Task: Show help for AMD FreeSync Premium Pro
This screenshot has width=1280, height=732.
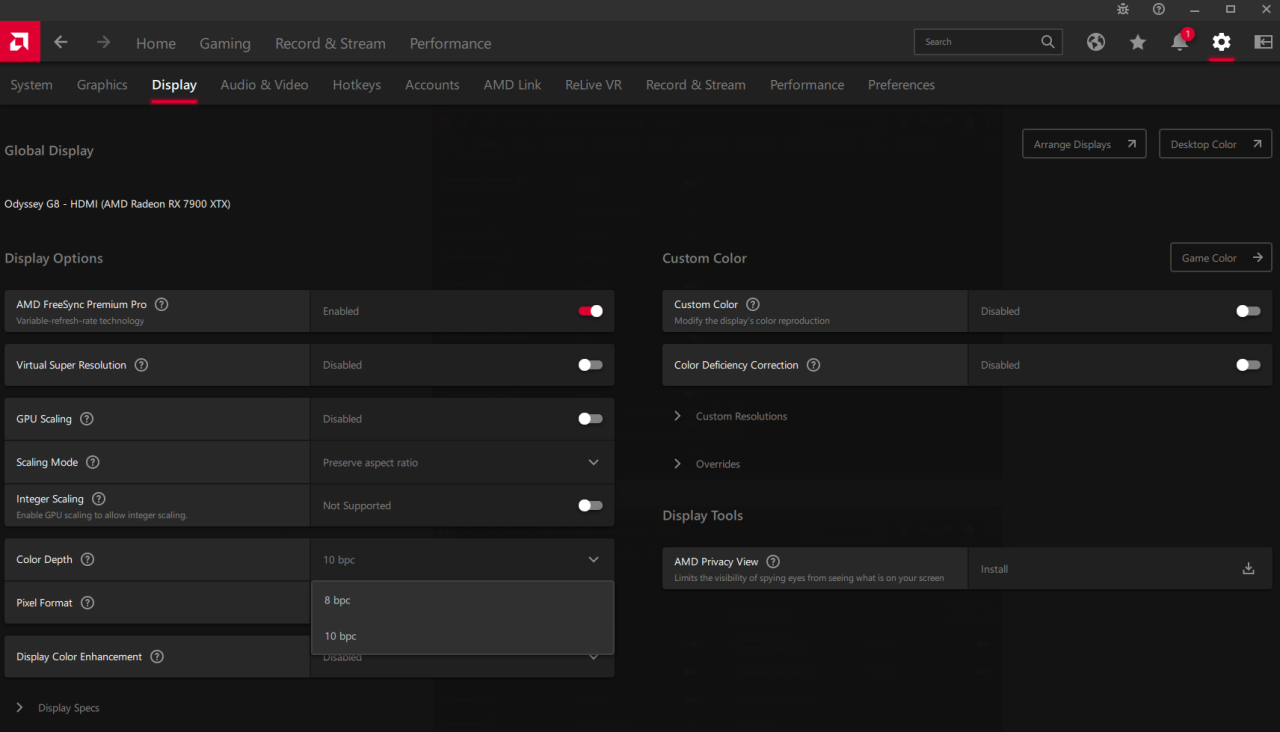Action: (x=162, y=304)
